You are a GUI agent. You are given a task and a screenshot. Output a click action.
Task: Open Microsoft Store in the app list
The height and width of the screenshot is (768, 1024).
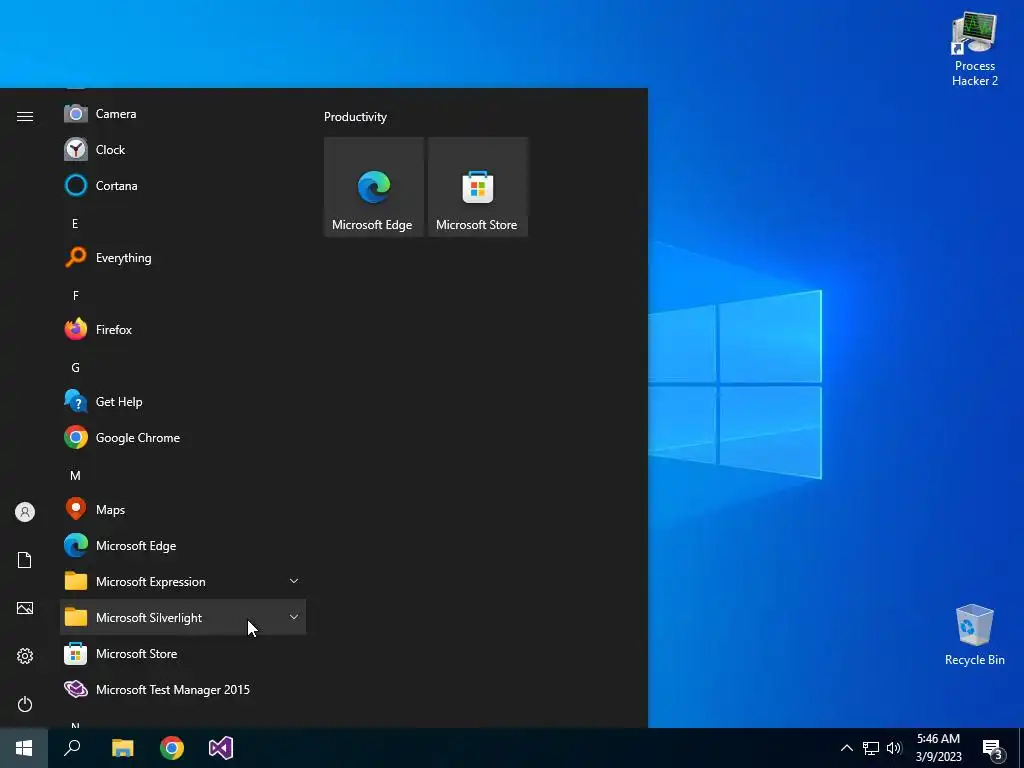pyautogui.click(x=183, y=653)
